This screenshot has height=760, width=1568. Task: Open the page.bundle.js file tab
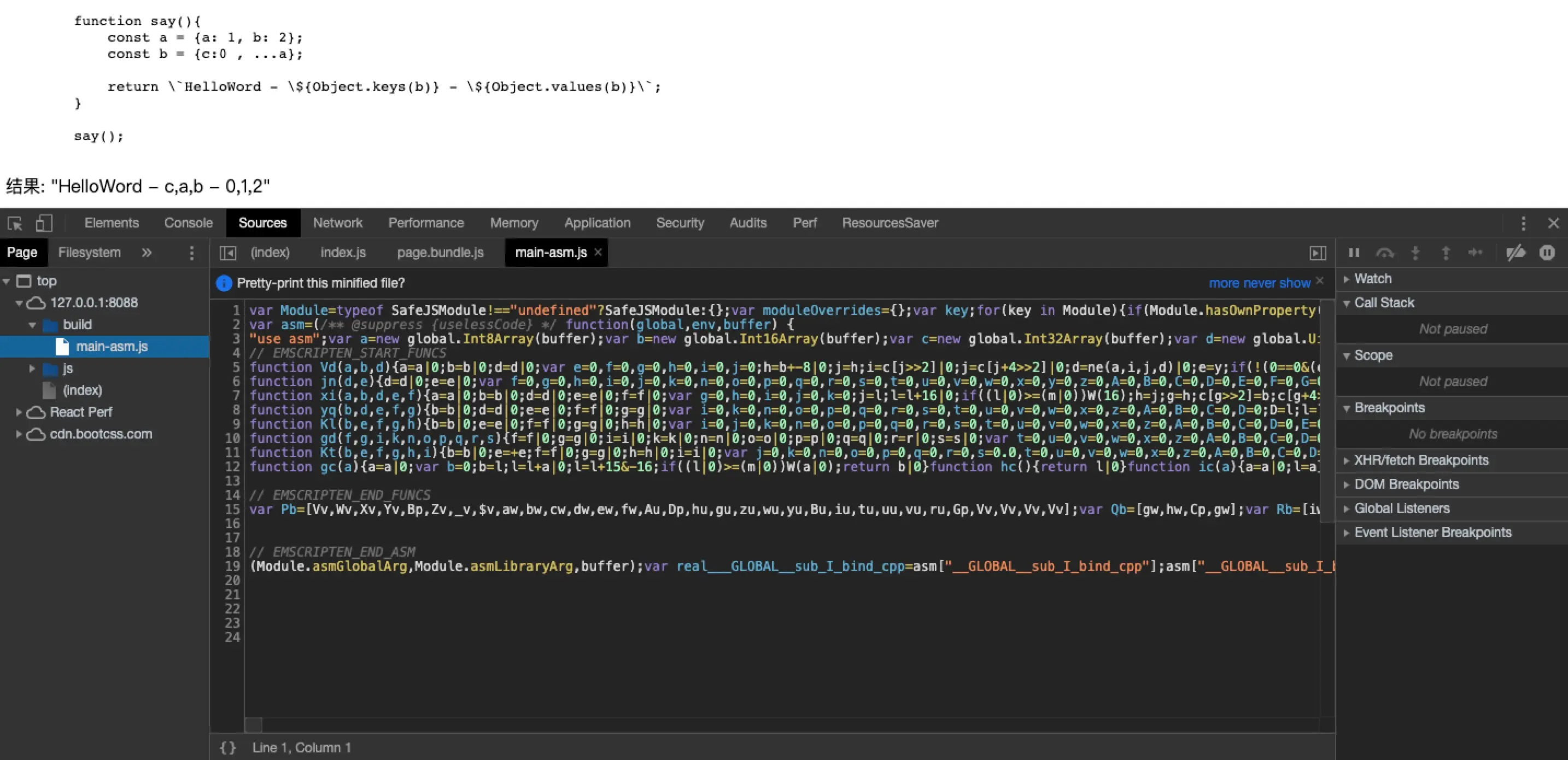coord(440,252)
